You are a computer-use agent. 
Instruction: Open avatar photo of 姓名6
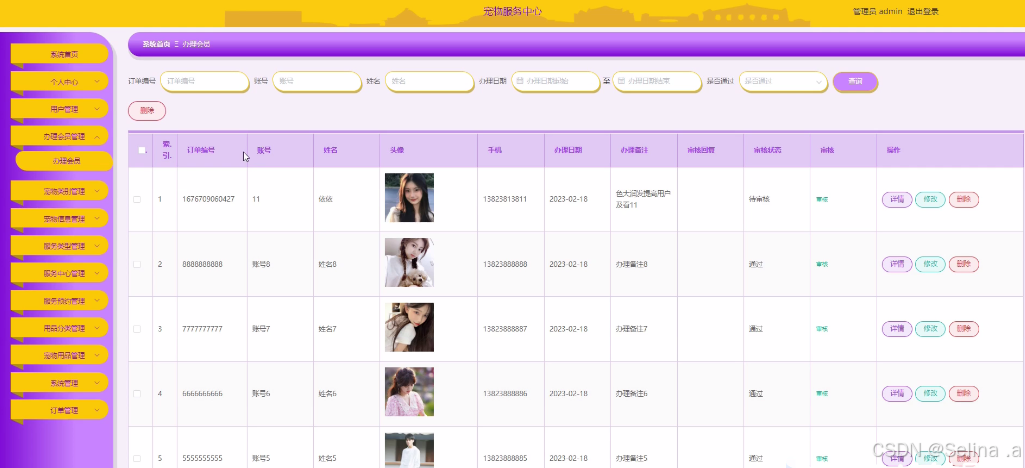(409, 392)
